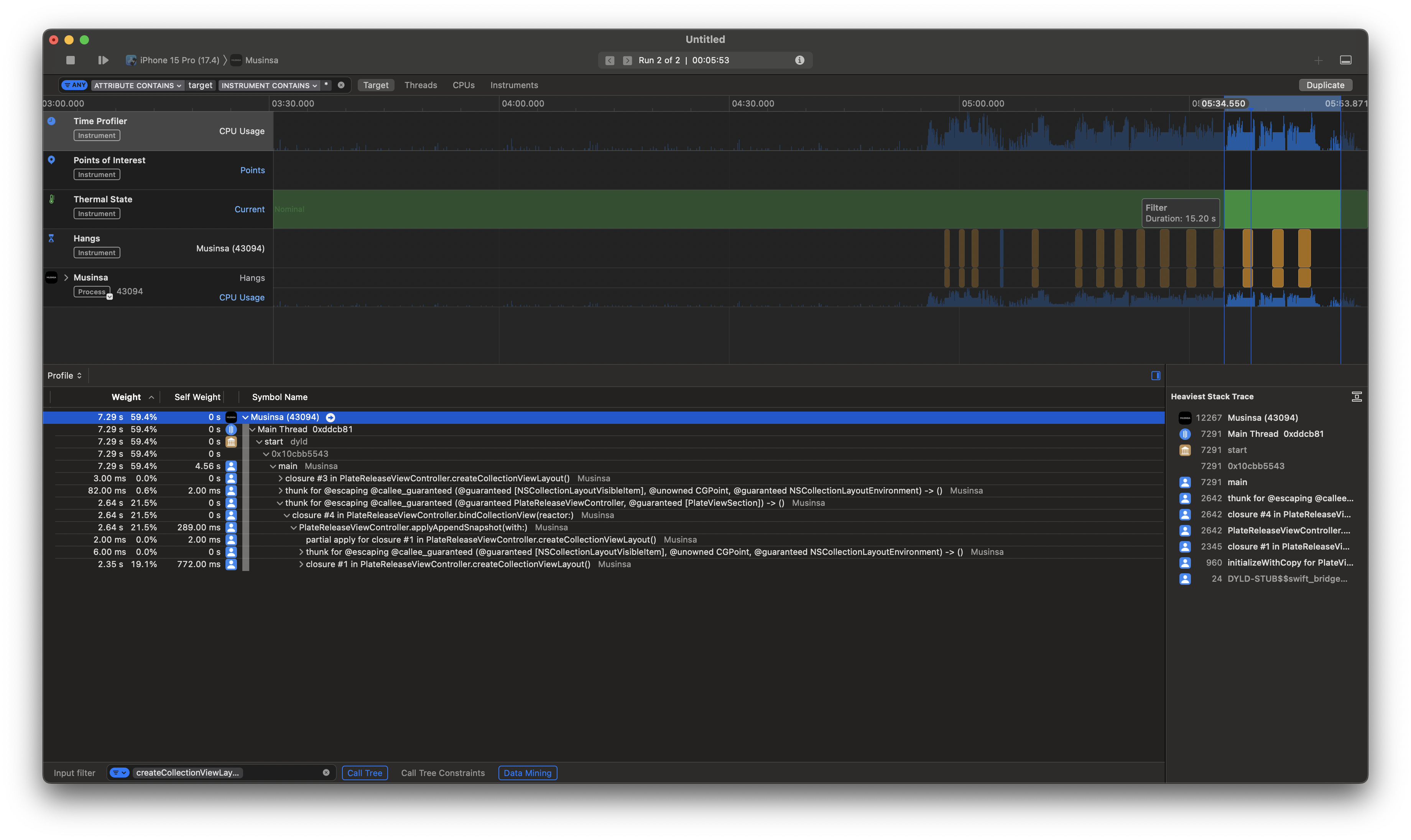Collapse the Main Thread 0xddcb81 row
Image resolution: width=1411 pixels, height=840 pixels.
(x=252, y=430)
